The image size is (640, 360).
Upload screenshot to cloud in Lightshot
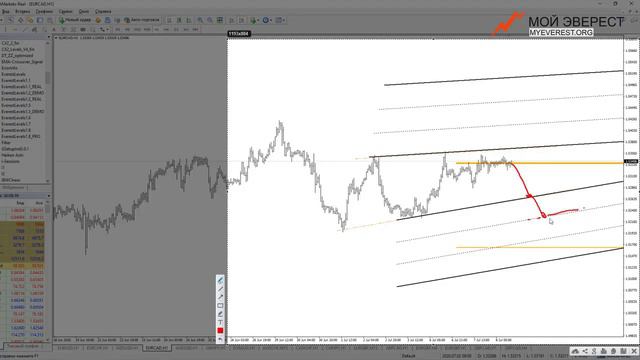[575, 351]
